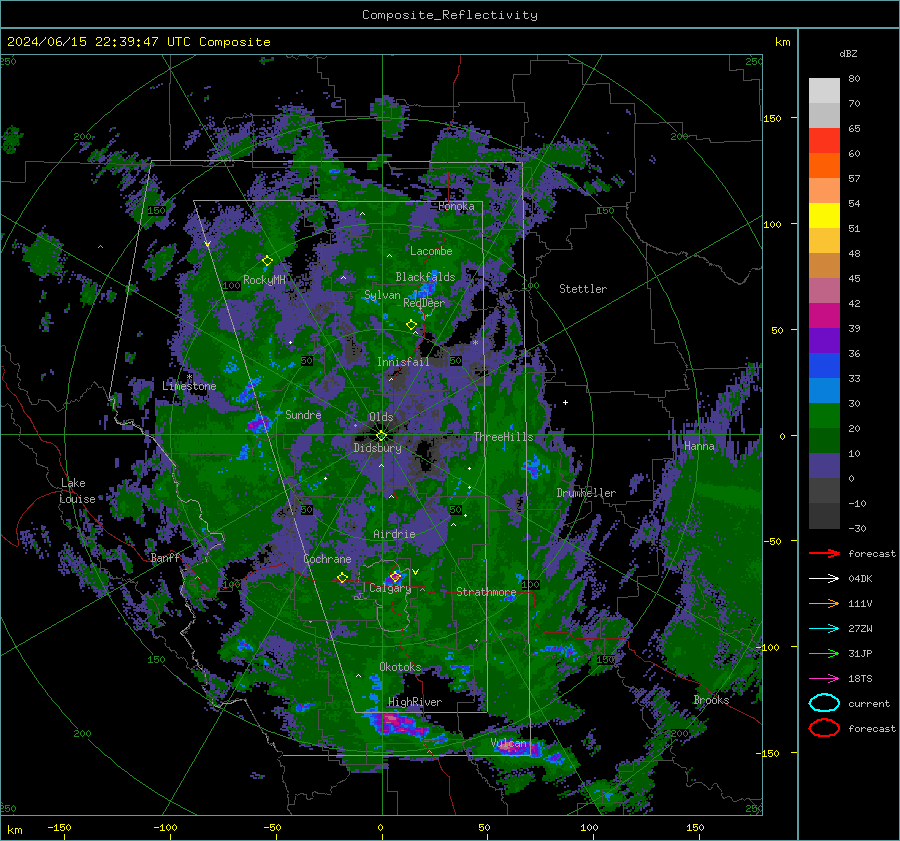Viewport: 900px width, 841px height.
Task: Click the dBZ legend heading
Action: point(848,54)
